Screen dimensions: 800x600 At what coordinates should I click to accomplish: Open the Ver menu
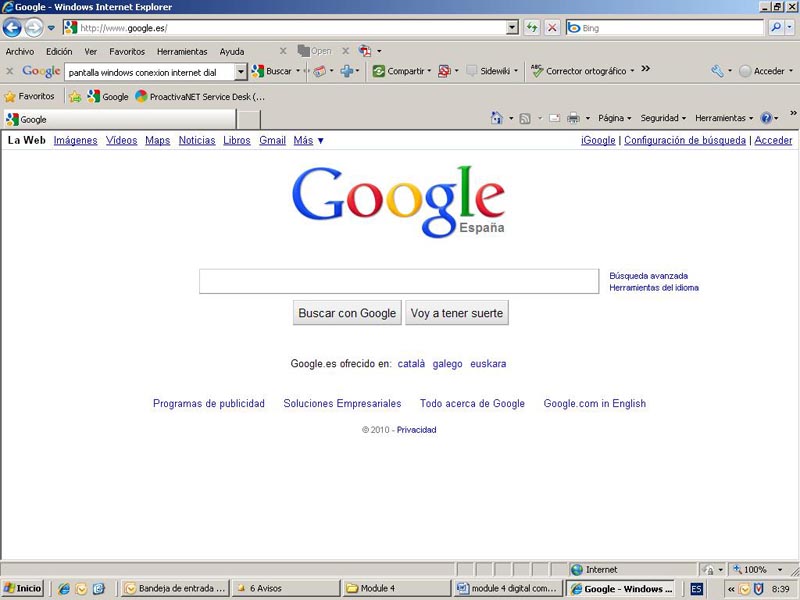91,52
